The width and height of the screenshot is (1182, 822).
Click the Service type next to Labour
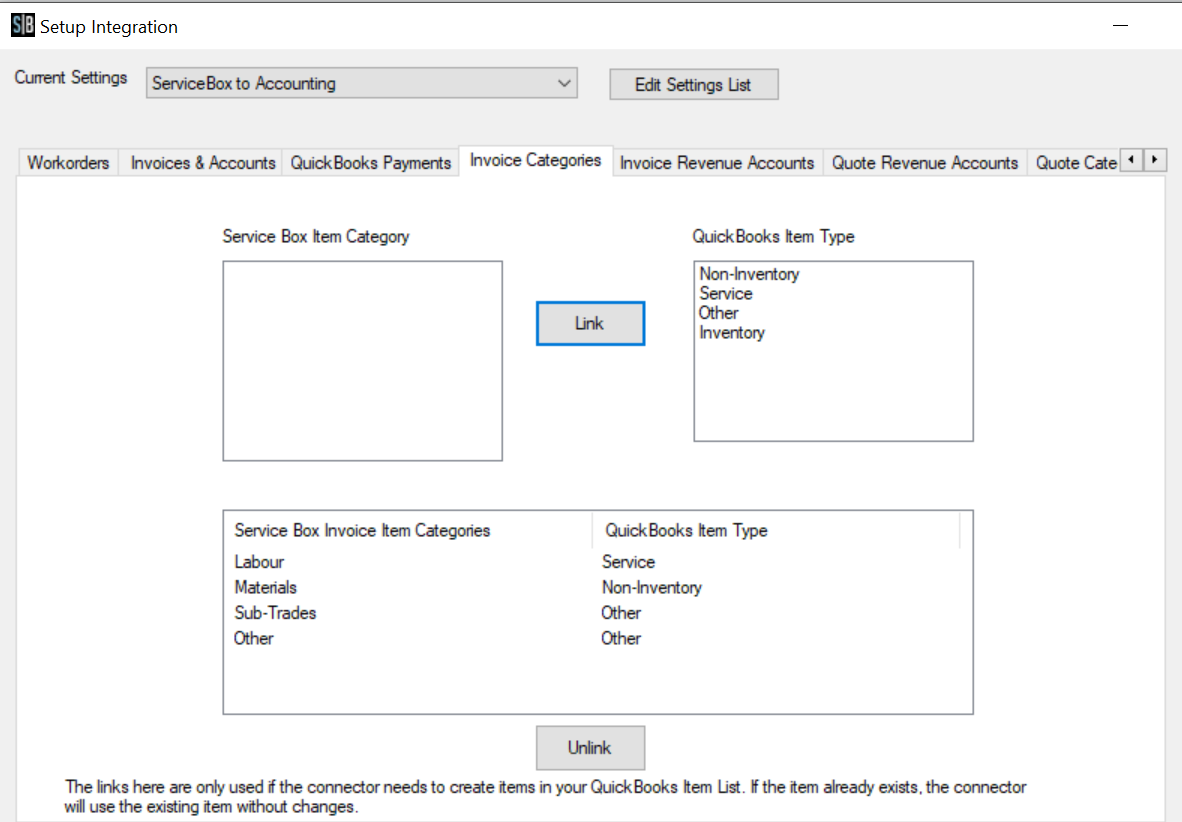pyautogui.click(x=628, y=562)
